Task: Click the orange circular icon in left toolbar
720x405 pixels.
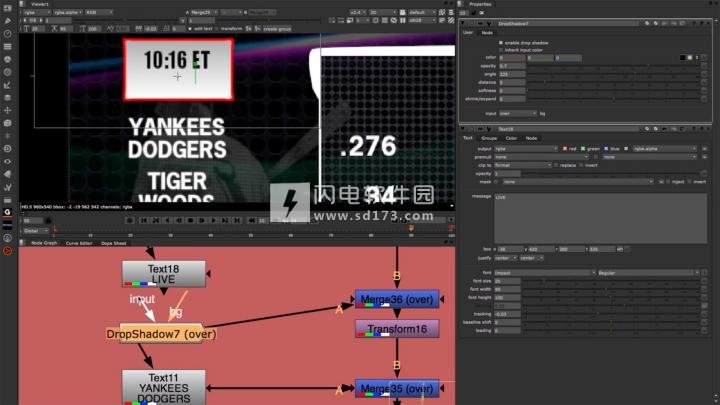Action: click(x=7, y=251)
